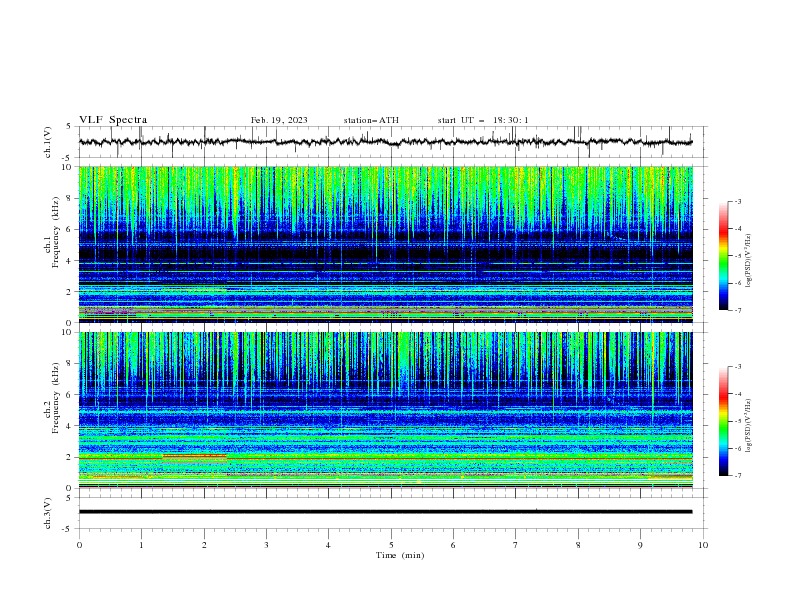
Task: Click the ch.1 colorbar "log(PSD)(V²/Hz)" label
Action: point(749,261)
